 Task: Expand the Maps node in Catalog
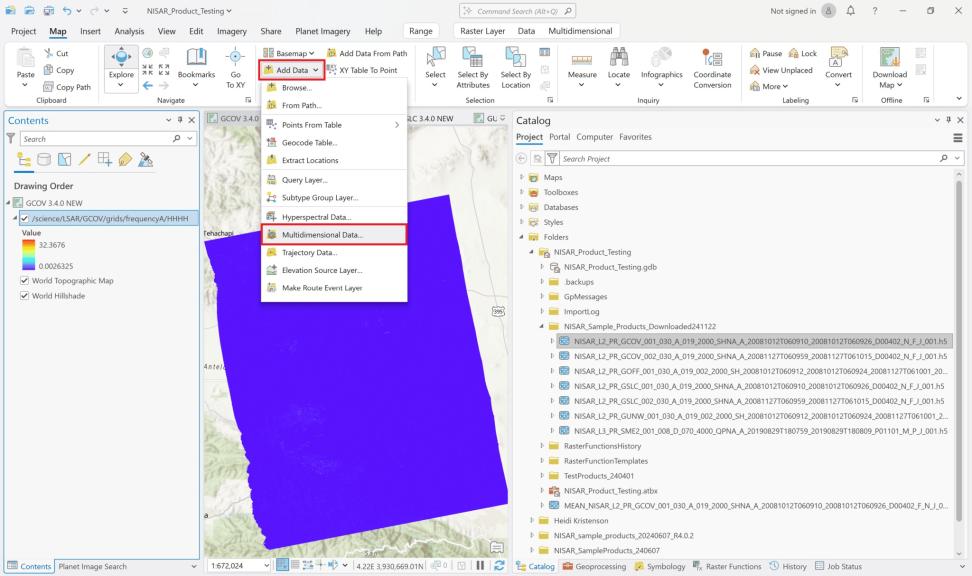click(x=522, y=177)
